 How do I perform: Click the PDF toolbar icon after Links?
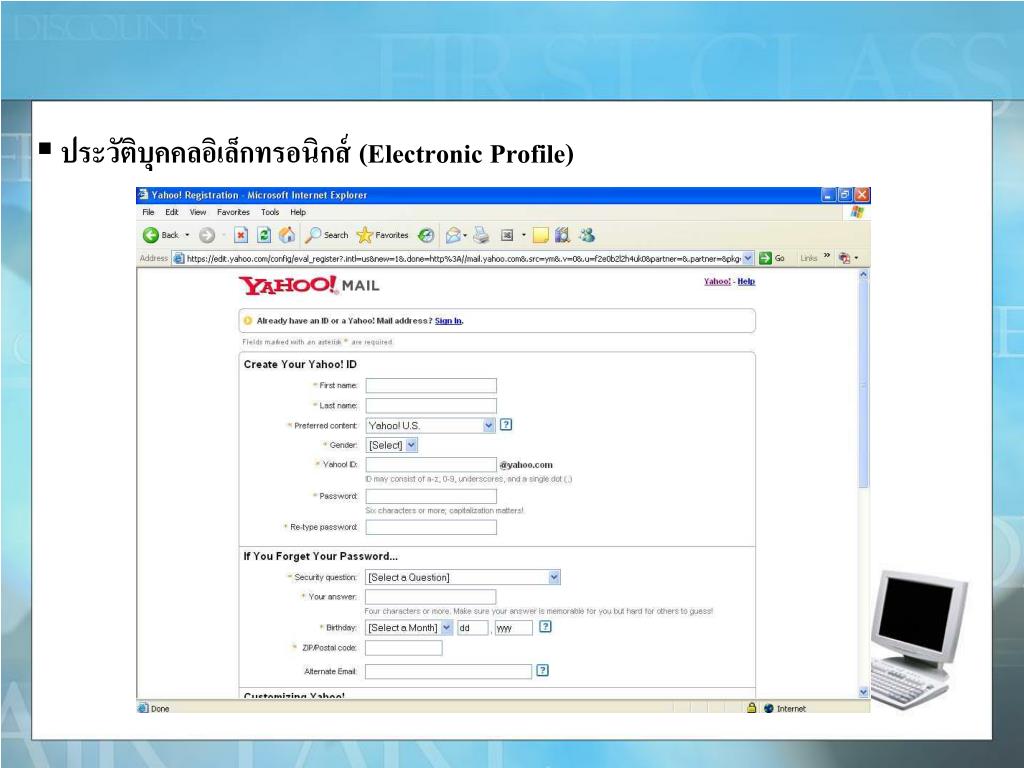pyautogui.click(x=844, y=258)
